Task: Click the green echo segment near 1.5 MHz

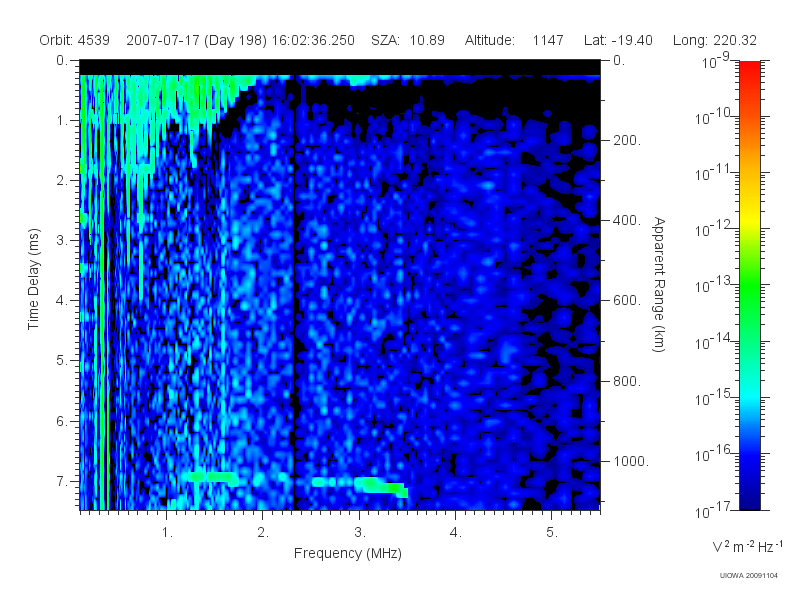Action: (212, 478)
